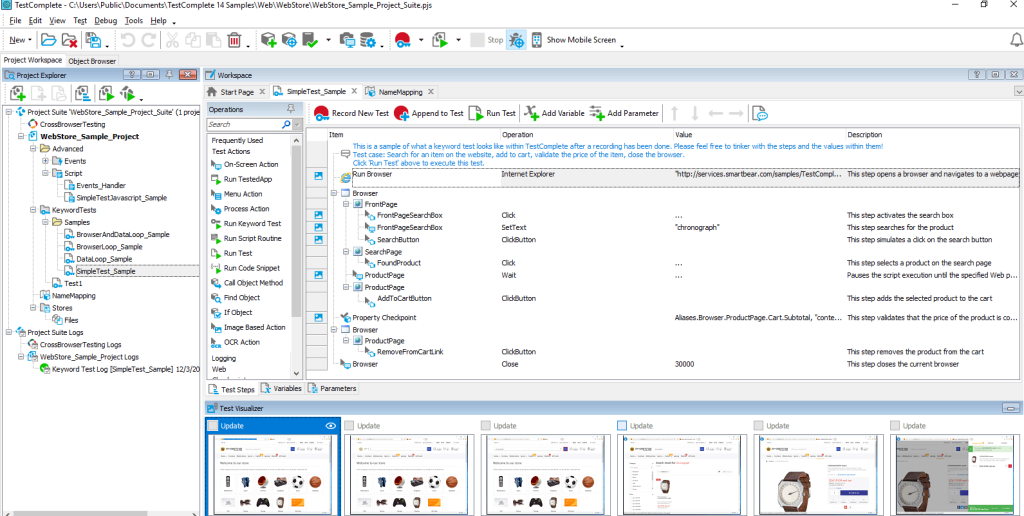Click the Save All toolbar icon
This screenshot has height=516, width=1024.
tap(94, 40)
